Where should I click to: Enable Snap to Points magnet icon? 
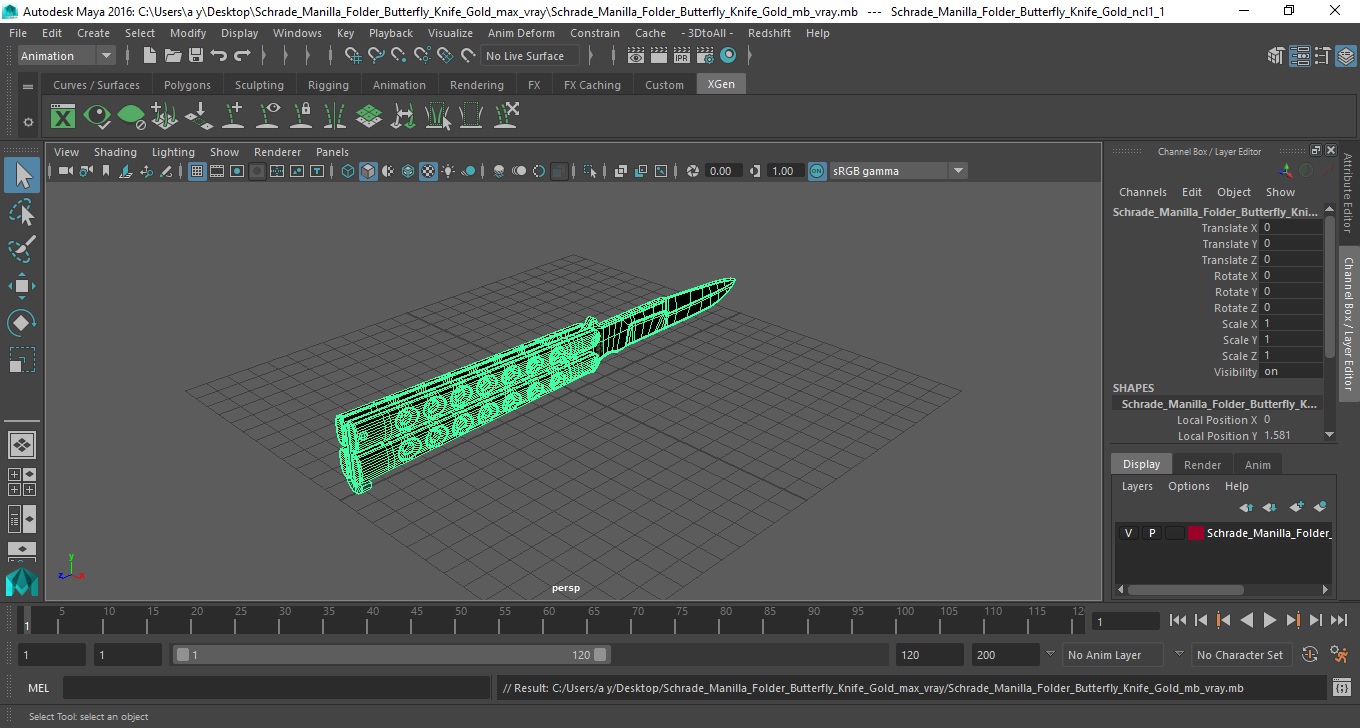pos(399,56)
